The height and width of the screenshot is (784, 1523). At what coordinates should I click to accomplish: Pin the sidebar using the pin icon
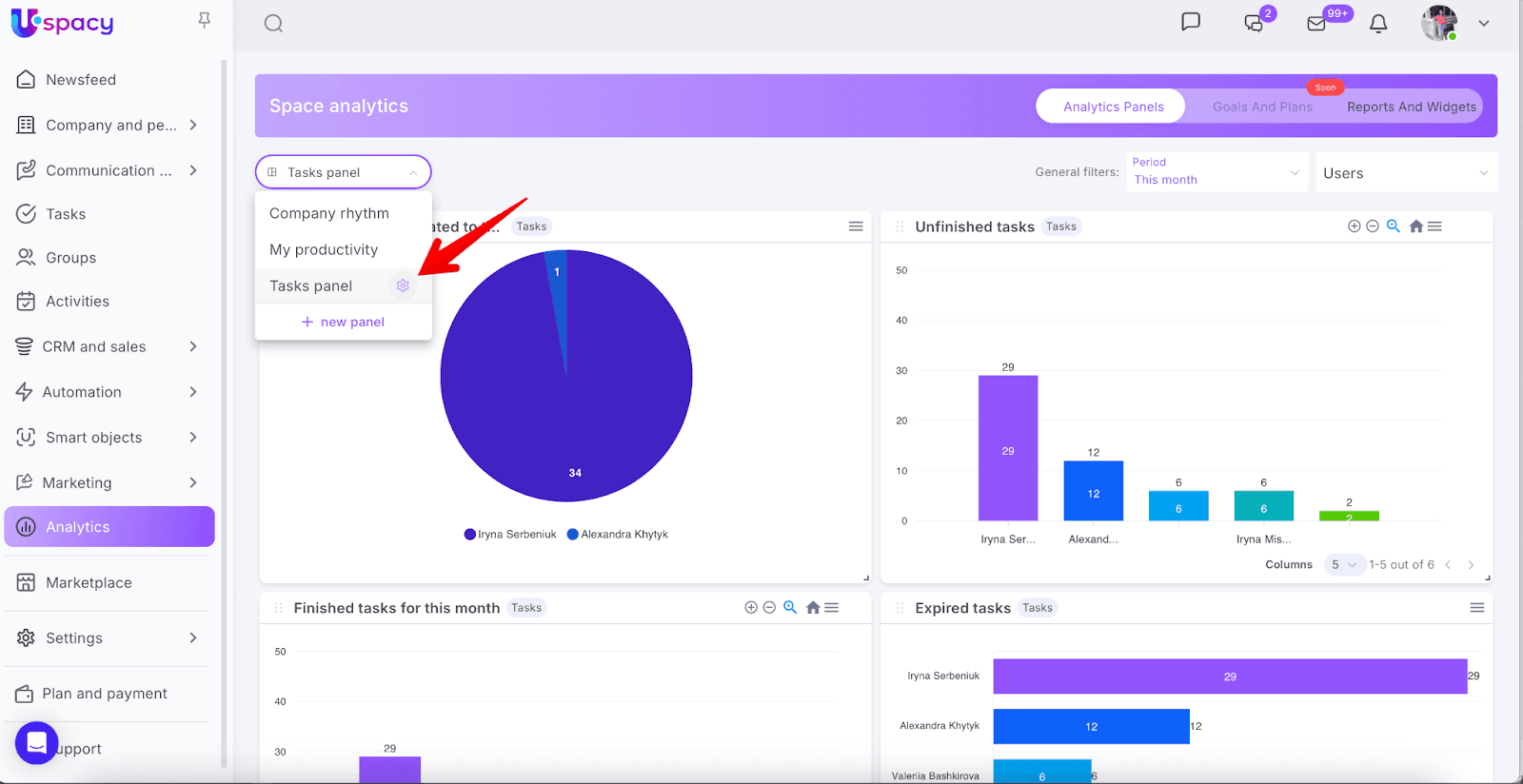[x=204, y=20]
